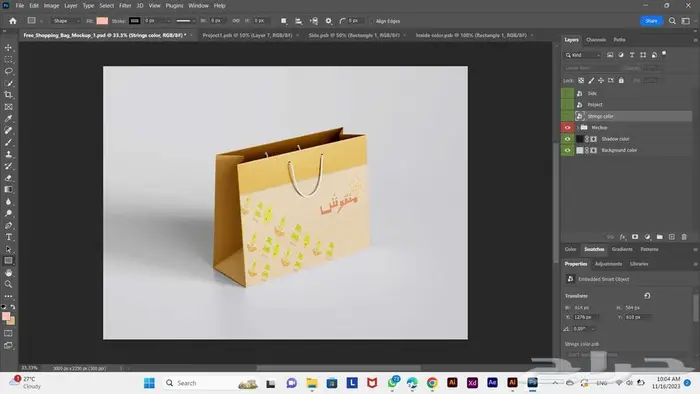
Task: Create a new group folder icon
Action: pyautogui.click(x=659, y=237)
